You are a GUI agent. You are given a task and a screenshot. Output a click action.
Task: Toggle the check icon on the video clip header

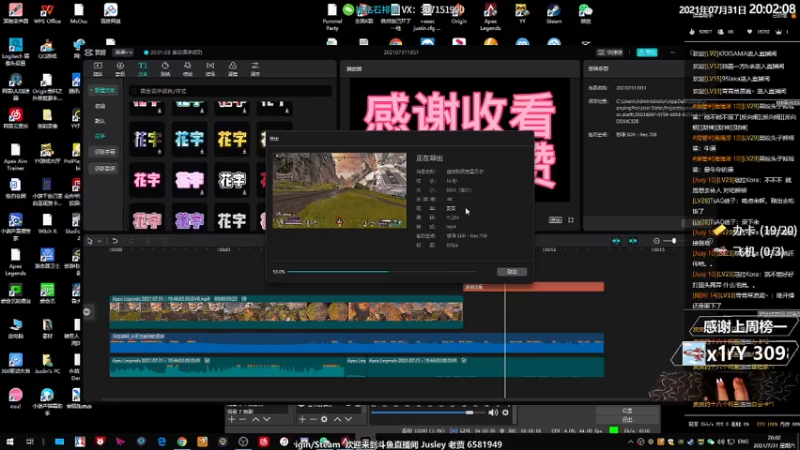click(x=244, y=298)
